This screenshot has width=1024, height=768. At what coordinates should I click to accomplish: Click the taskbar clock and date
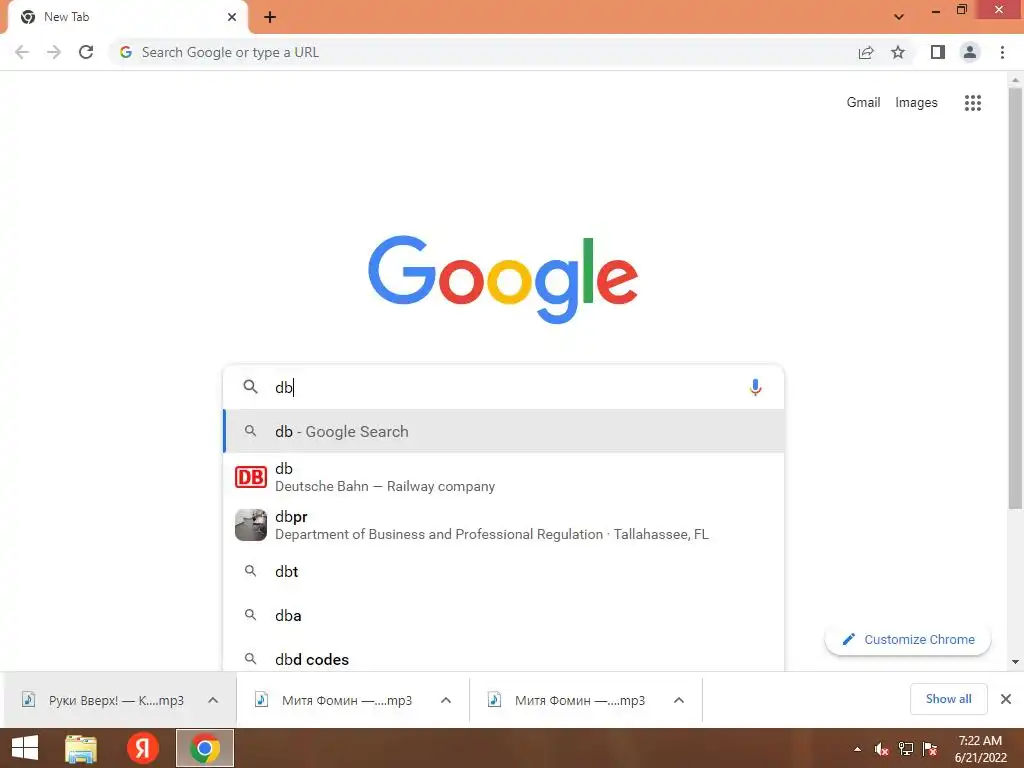click(980, 749)
